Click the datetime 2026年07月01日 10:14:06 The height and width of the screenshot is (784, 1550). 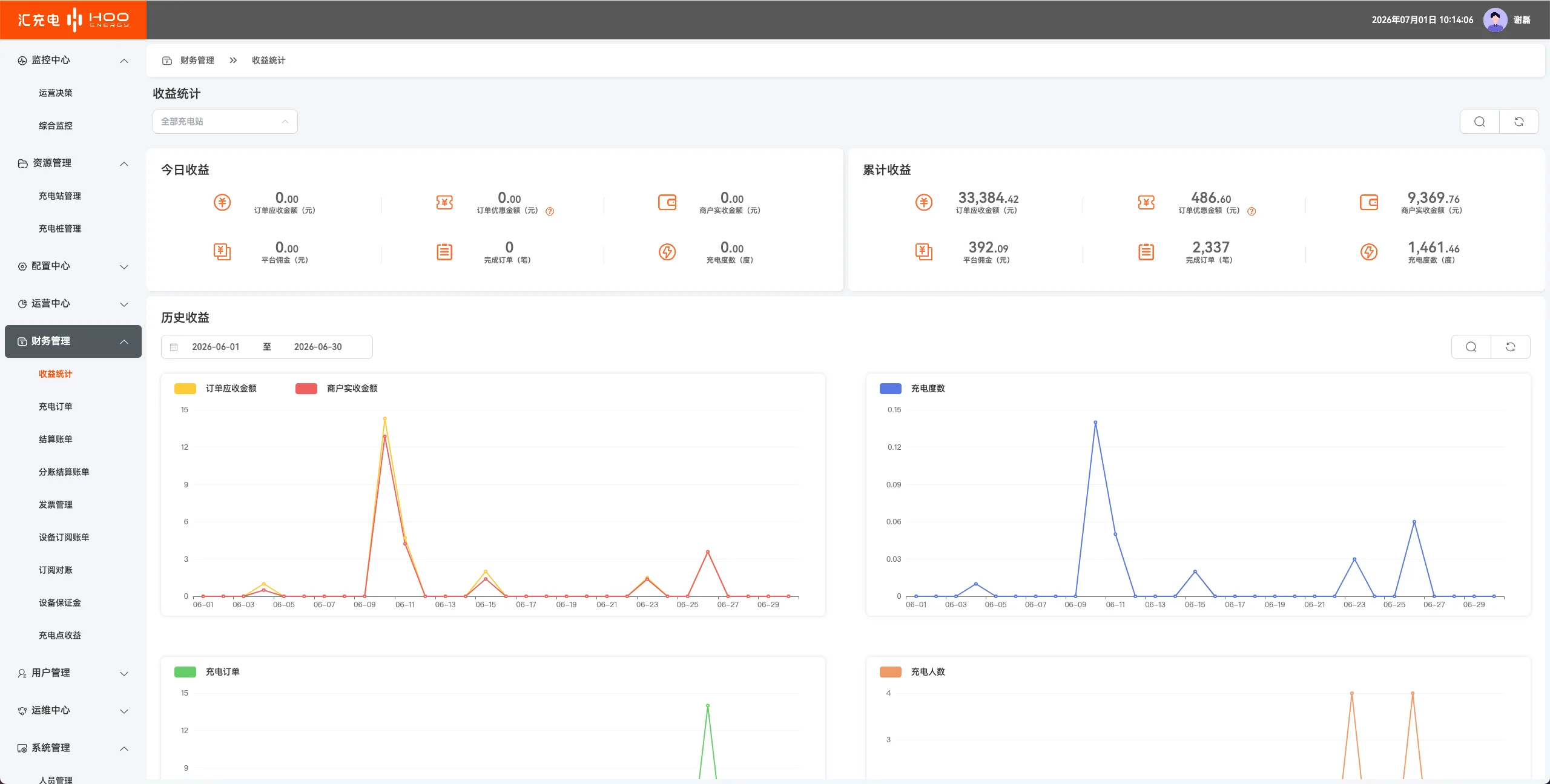(x=1422, y=20)
